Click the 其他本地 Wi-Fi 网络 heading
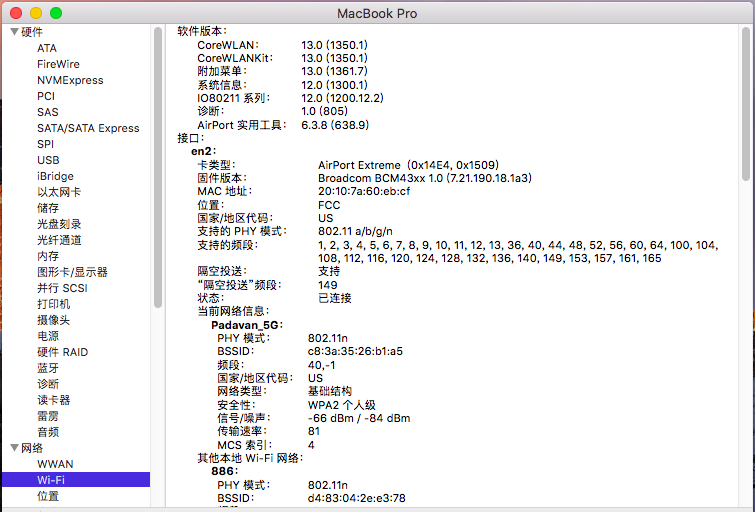The image size is (755, 512). pos(250,458)
